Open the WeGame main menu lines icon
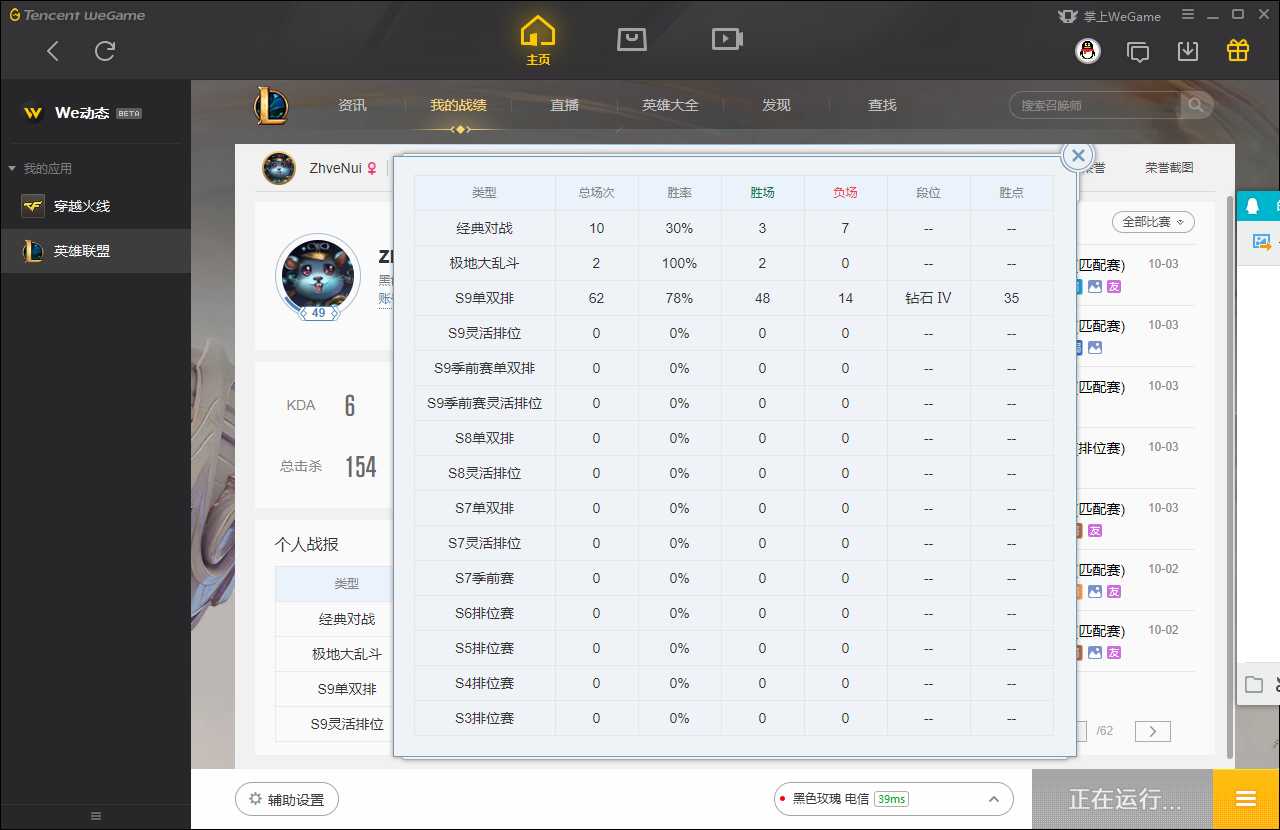The width and height of the screenshot is (1280, 830). click(1187, 15)
